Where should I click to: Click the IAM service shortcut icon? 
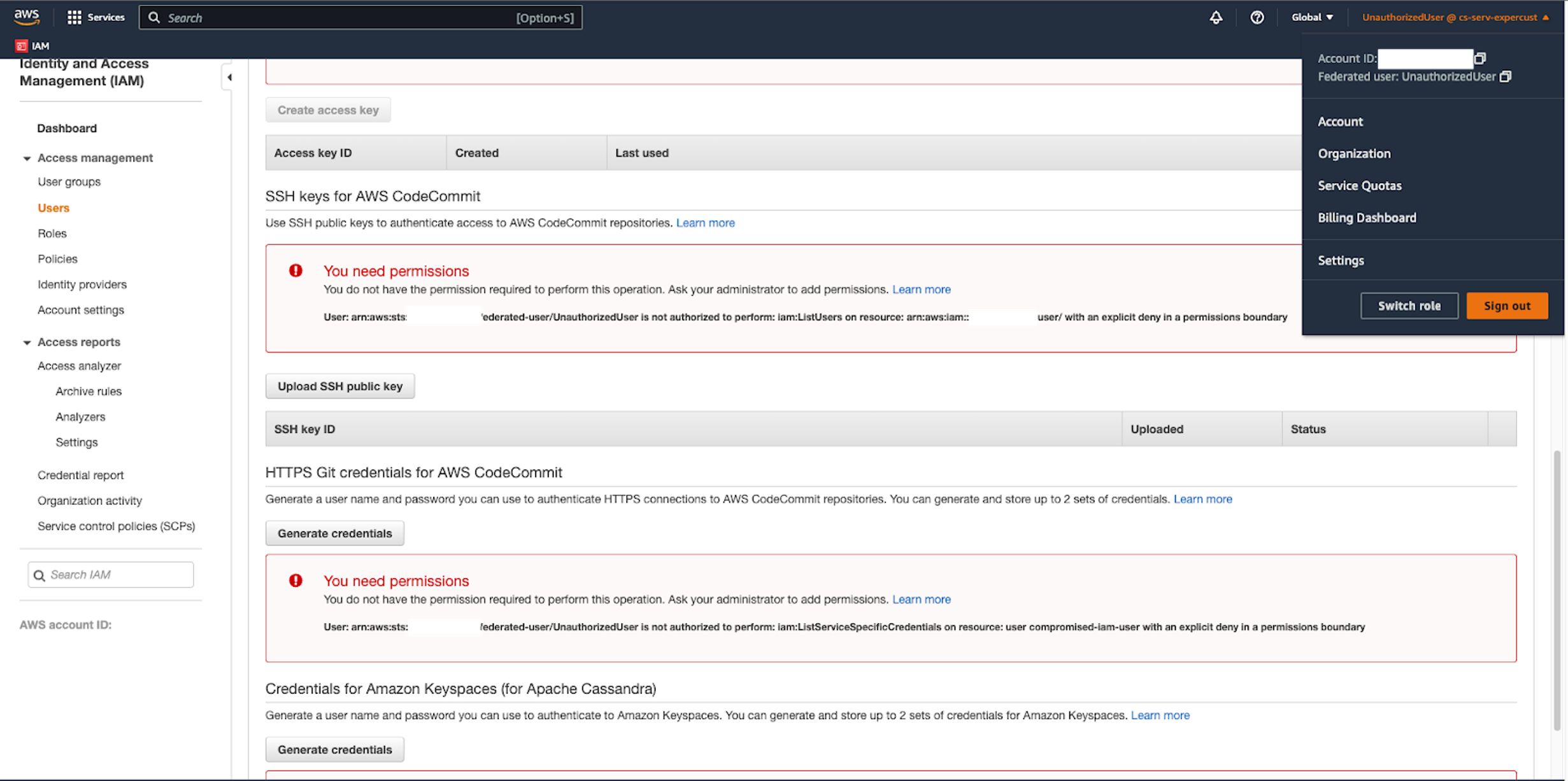[x=21, y=46]
